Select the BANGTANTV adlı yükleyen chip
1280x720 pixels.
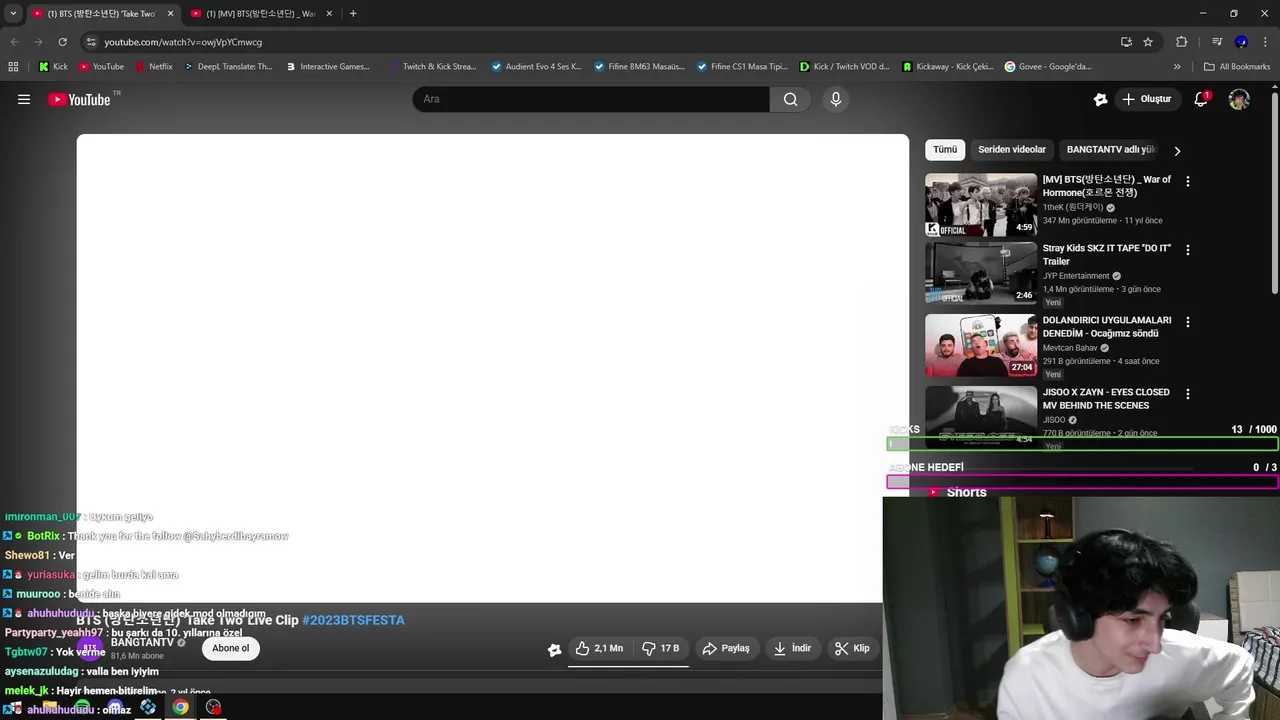1111,150
